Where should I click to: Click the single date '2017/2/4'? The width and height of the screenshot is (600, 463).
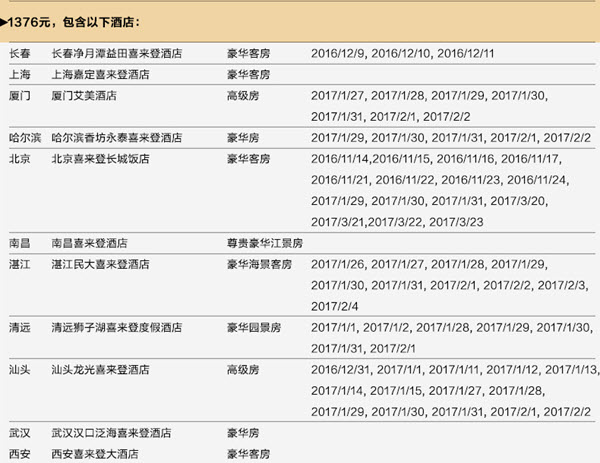335,306
